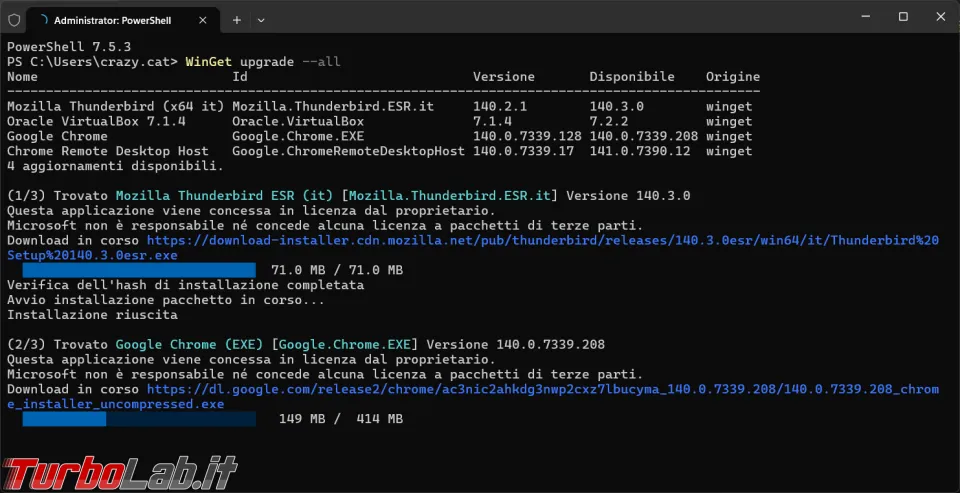Screen dimensions: 960x493
Task: Open a new tab with plus button
Action: [x=237, y=20]
